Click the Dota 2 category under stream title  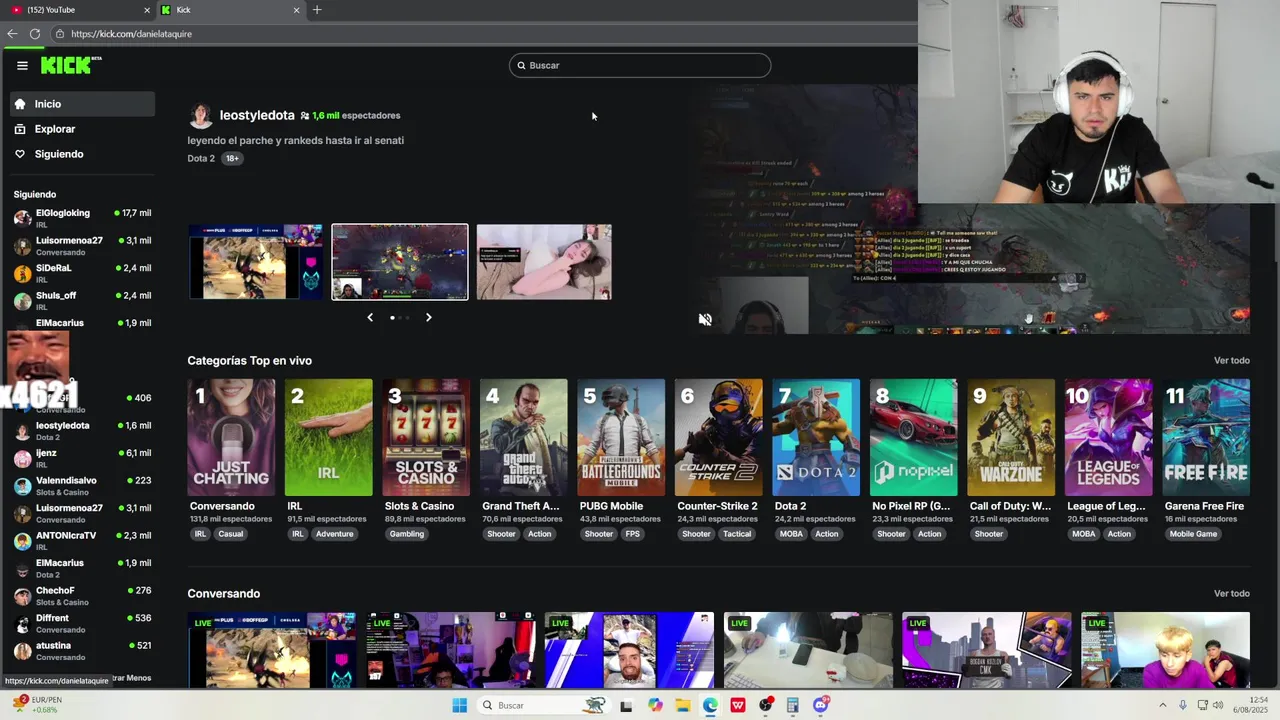(x=201, y=158)
